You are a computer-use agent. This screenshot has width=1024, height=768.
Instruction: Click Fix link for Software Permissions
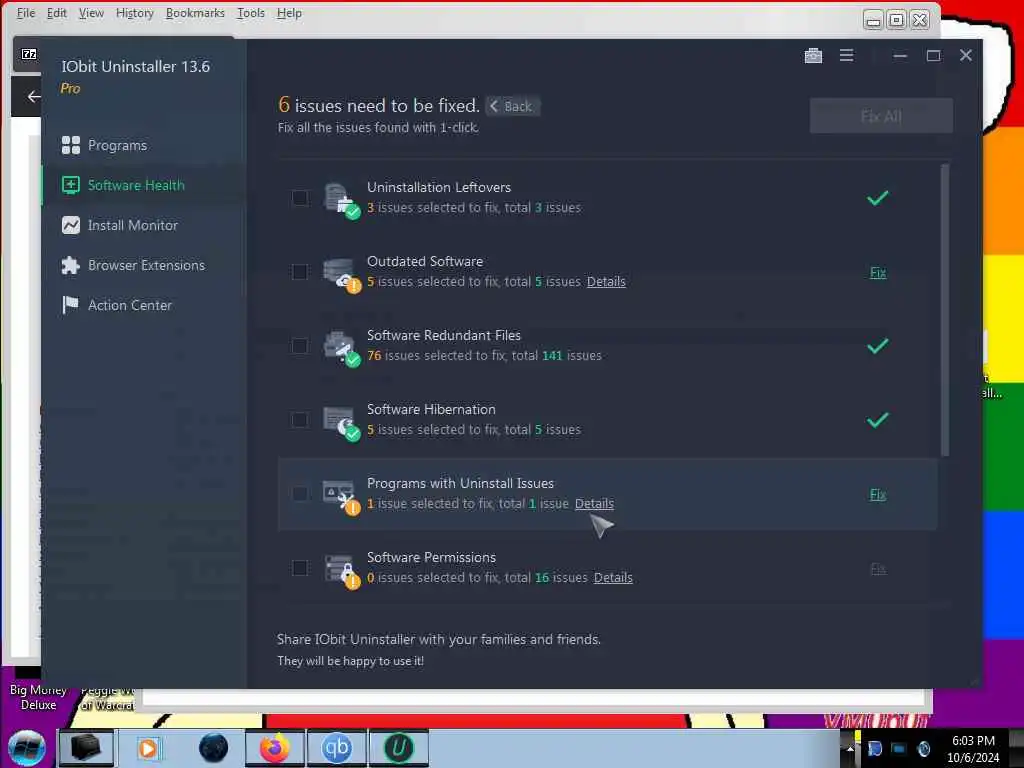[878, 569]
